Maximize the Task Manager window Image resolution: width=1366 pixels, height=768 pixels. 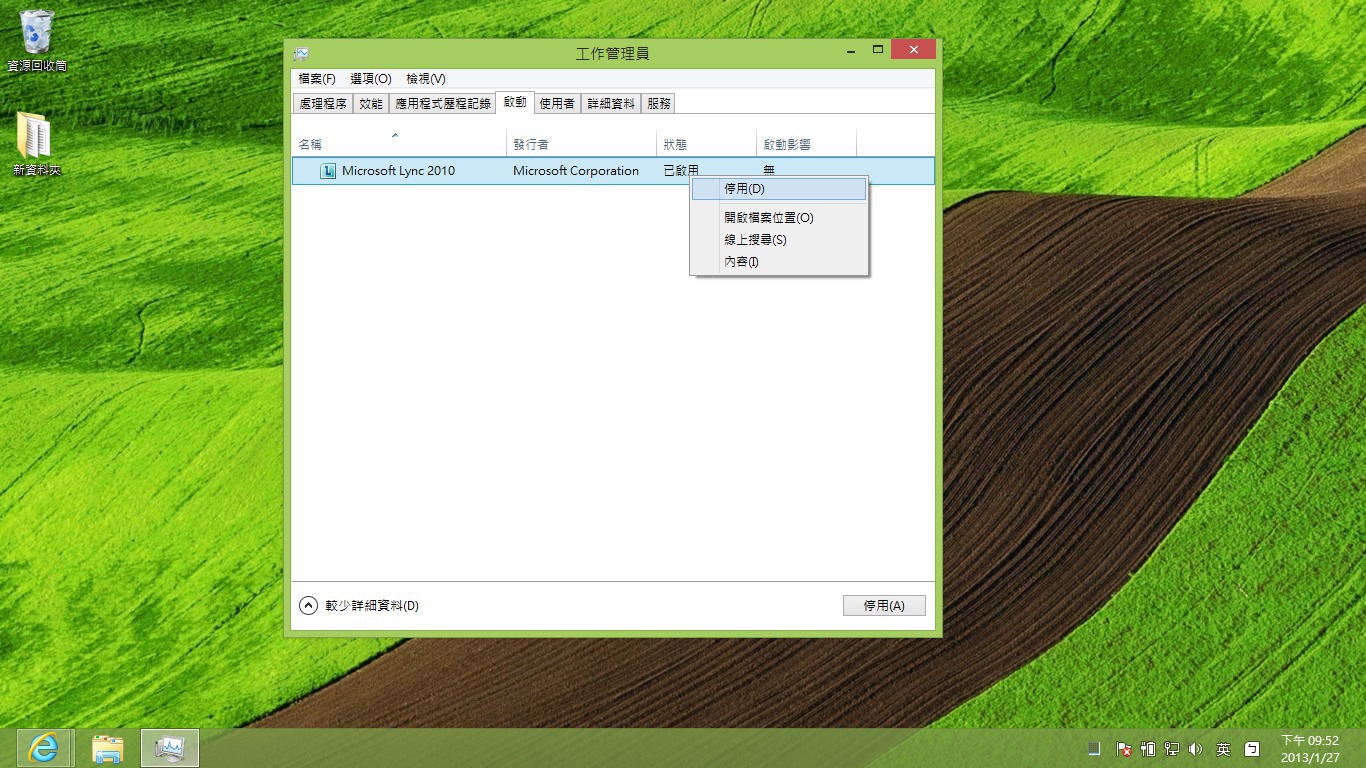pos(878,50)
